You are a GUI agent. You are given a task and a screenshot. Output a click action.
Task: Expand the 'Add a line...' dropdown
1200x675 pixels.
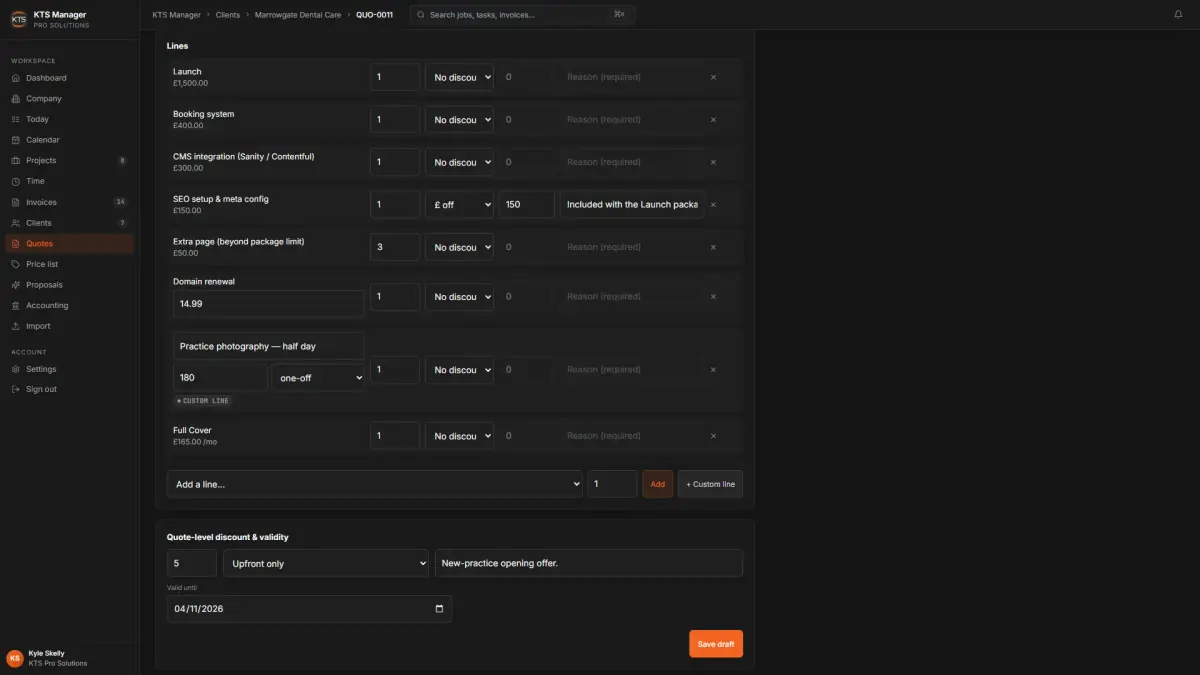pyautogui.click(x=374, y=484)
